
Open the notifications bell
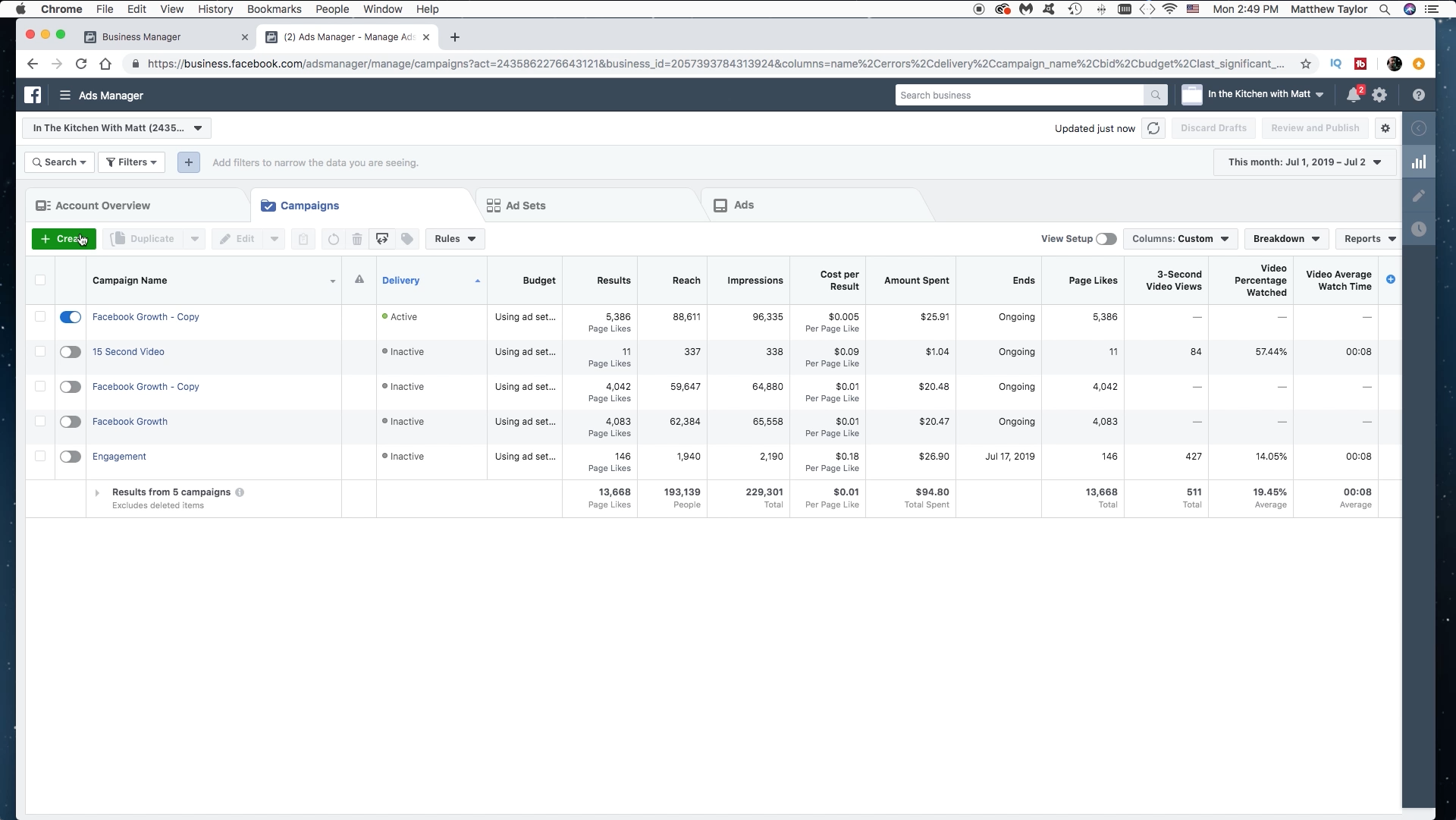1354,95
